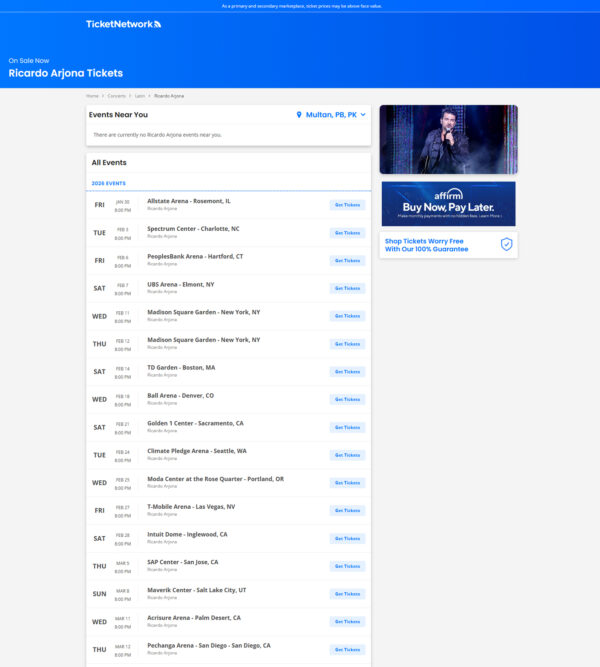Get tickets for PeoplesBank Arena, Hartford
The image size is (600, 667).
point(347,261)
